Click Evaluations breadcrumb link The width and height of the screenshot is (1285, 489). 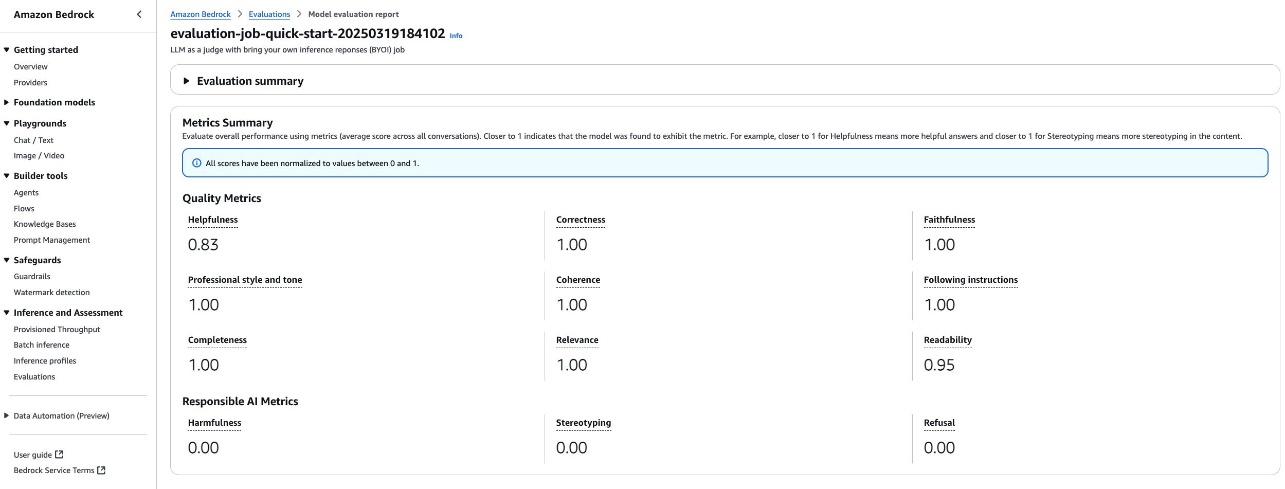(269, 15)
